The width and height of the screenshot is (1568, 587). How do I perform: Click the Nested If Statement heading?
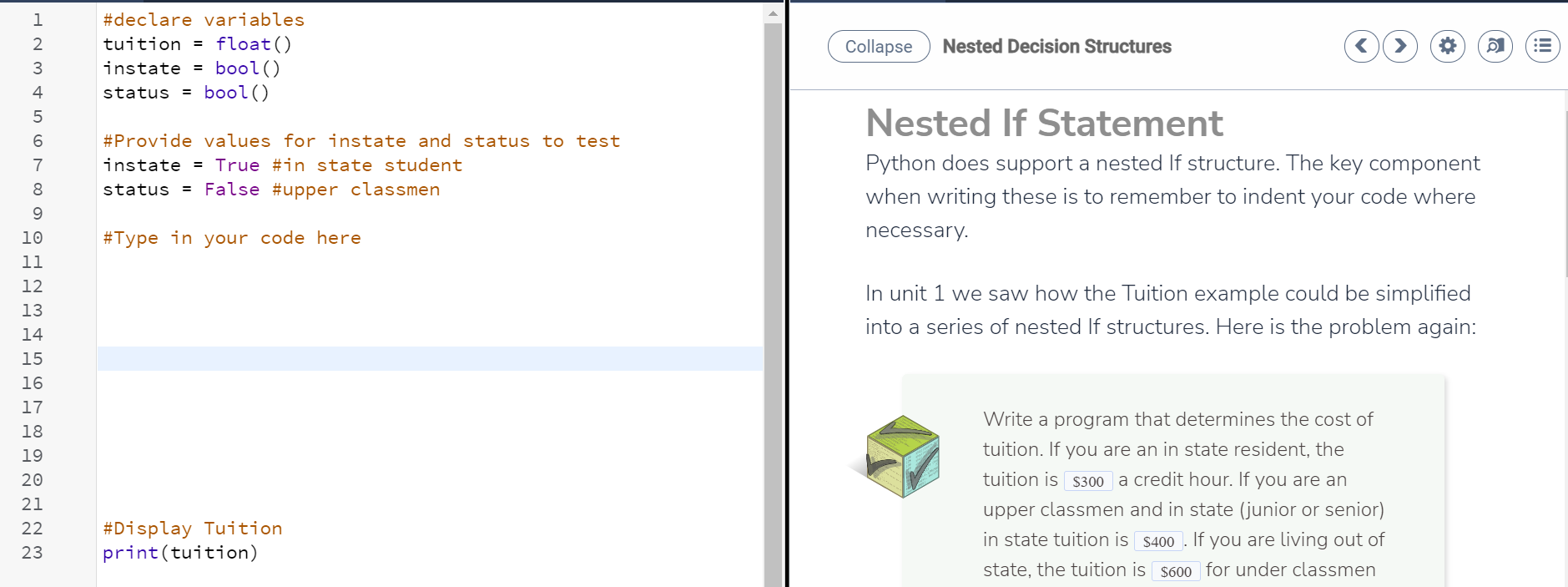[1044, 124]
